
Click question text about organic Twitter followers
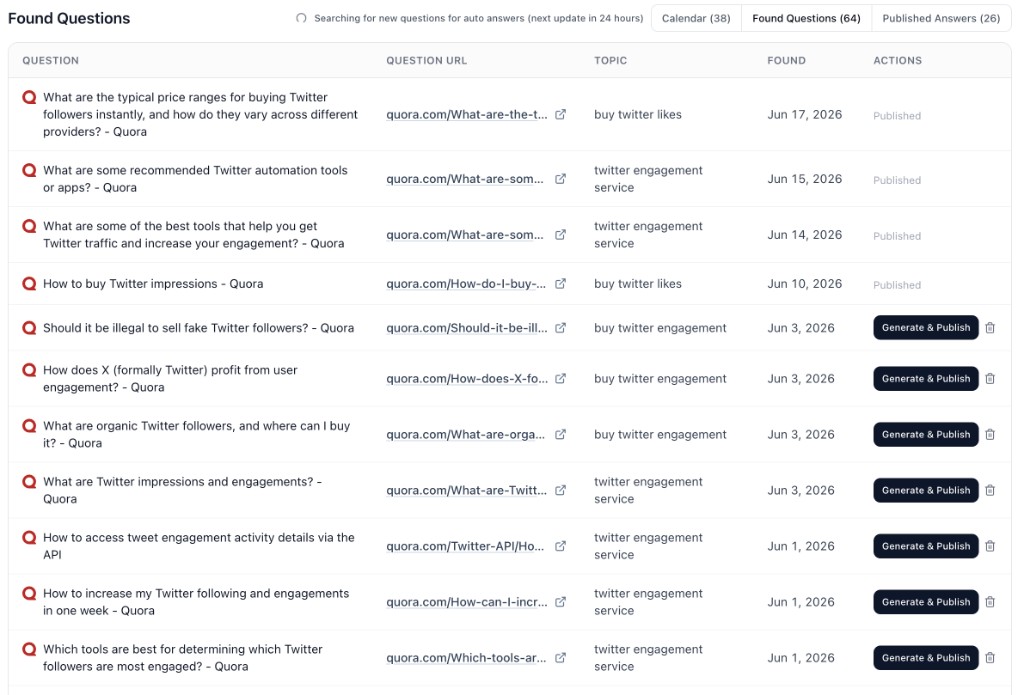[197, 434]
